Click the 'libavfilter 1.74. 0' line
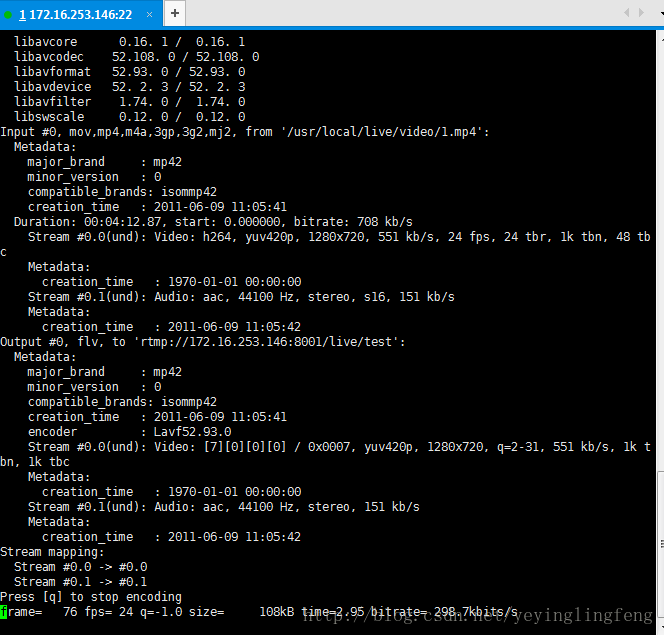The width and height of the screenshot is (664, 635). 130,102
